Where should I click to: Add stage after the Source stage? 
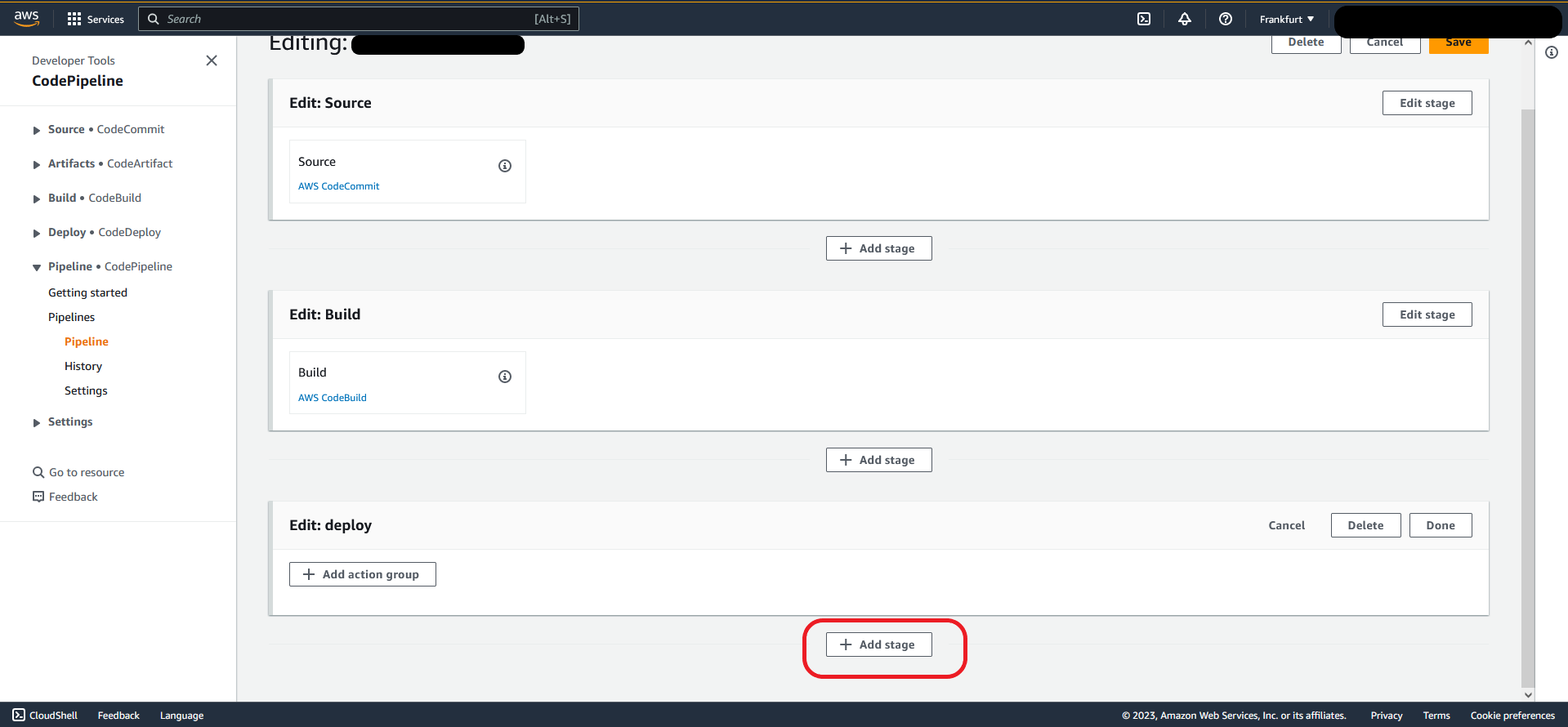[878, 248]
